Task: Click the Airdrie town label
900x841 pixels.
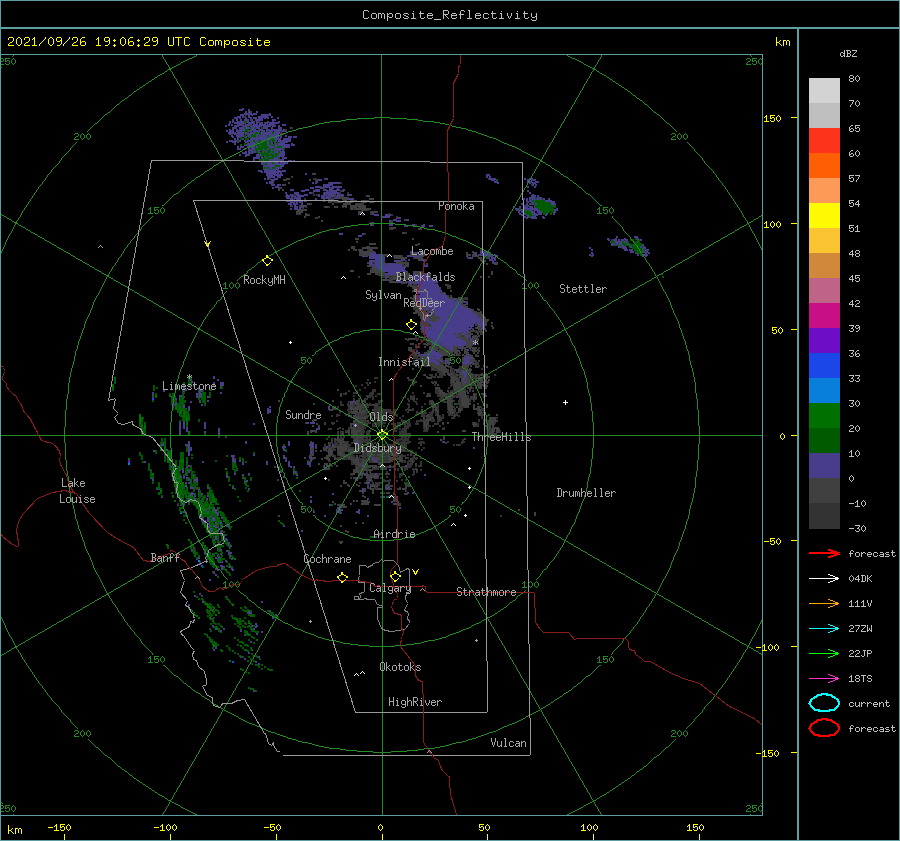Action: [x=394, y=534]
